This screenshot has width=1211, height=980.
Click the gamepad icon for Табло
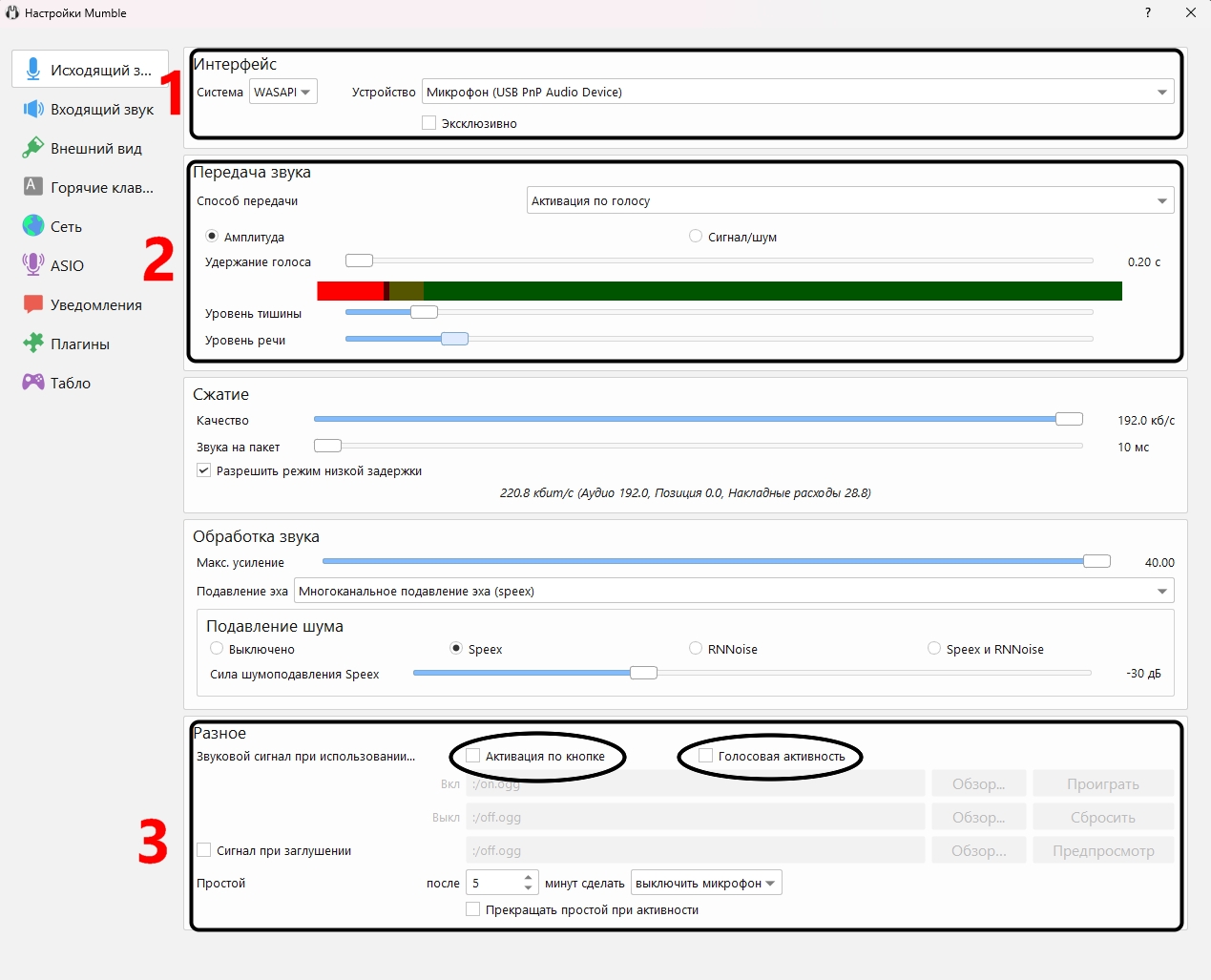pos(33,382)
